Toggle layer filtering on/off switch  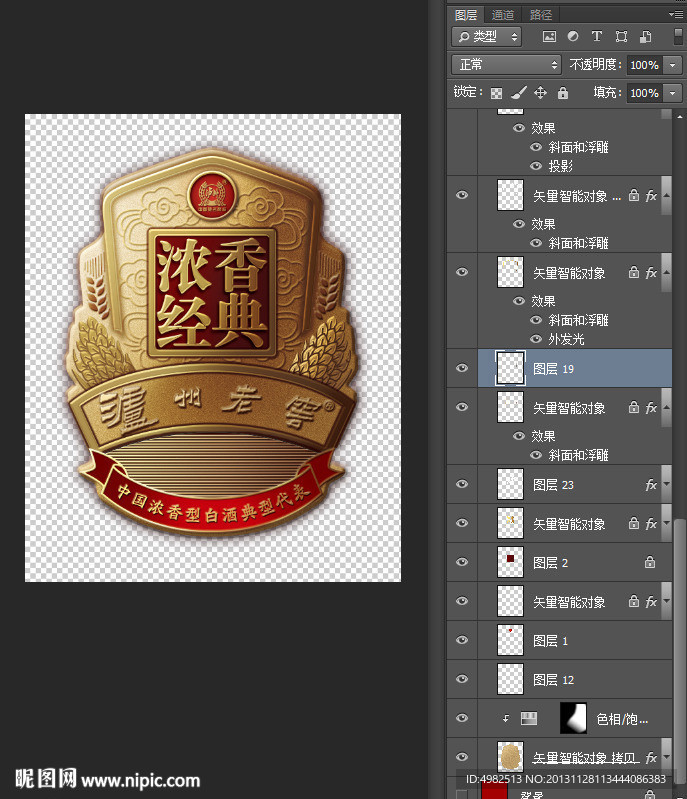tap(678, 37)
